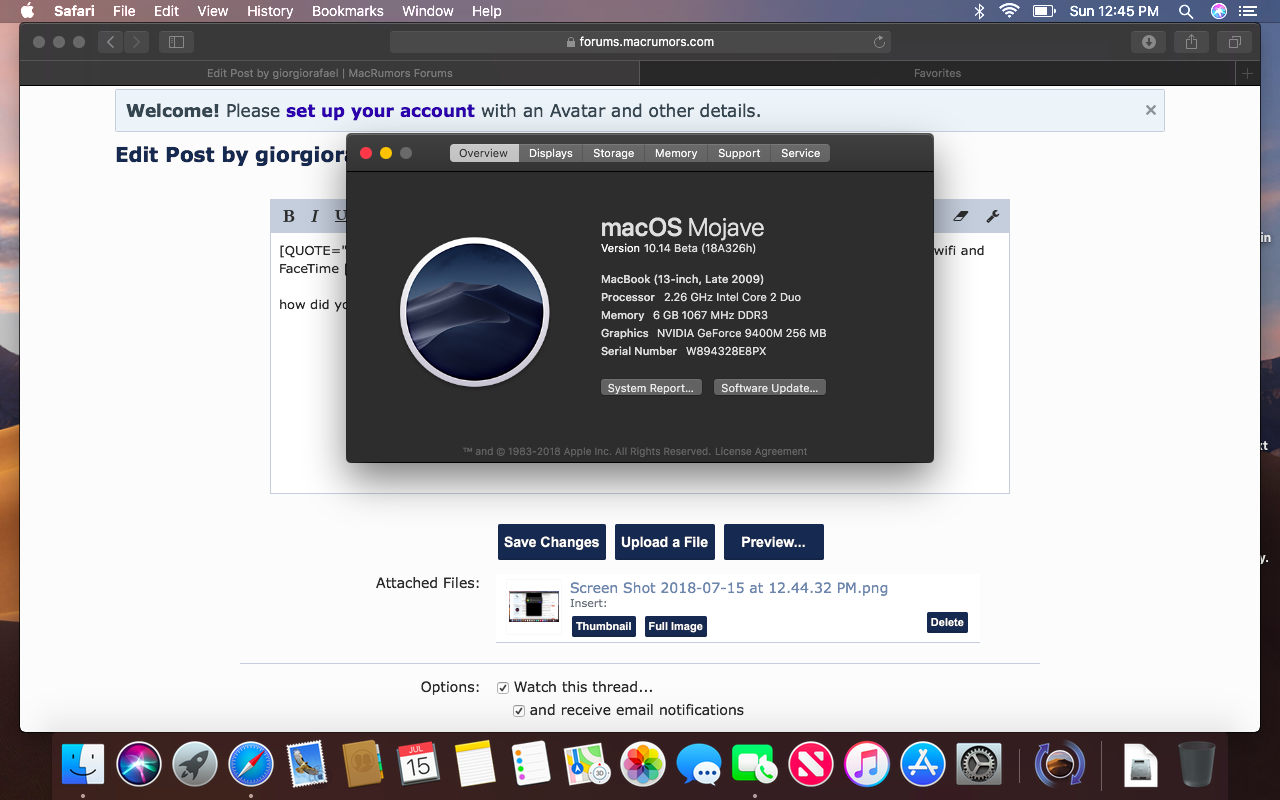Viewport: 1280px width, 800px height.
Task: Click the Bold formatting icon
Action: click(x=289, y=216)
